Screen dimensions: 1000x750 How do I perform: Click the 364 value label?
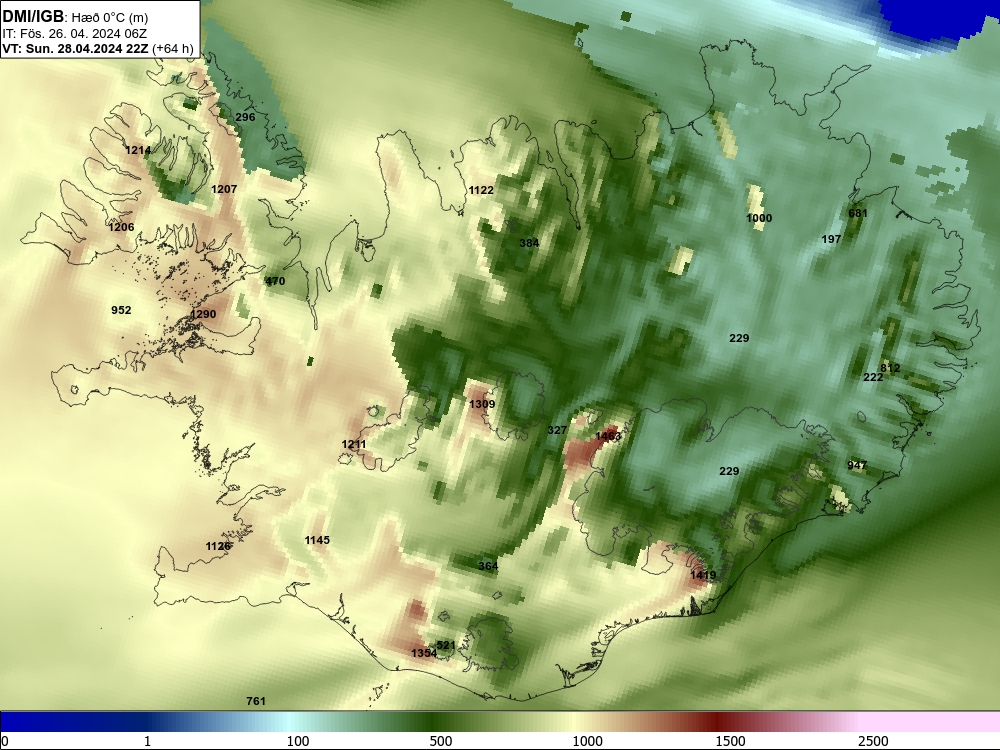(488, 566)
